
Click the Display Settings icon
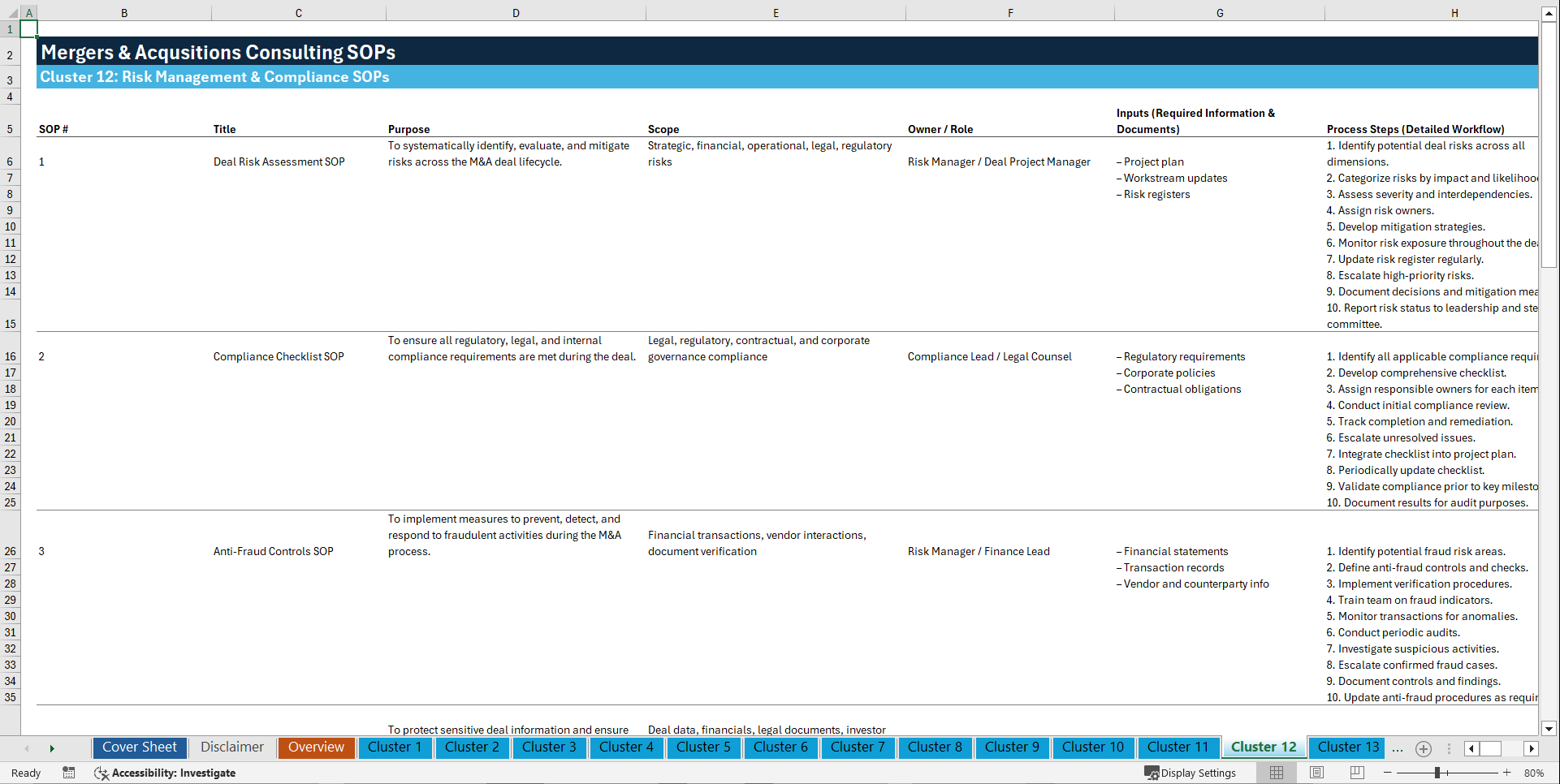tap(1152, 773)
